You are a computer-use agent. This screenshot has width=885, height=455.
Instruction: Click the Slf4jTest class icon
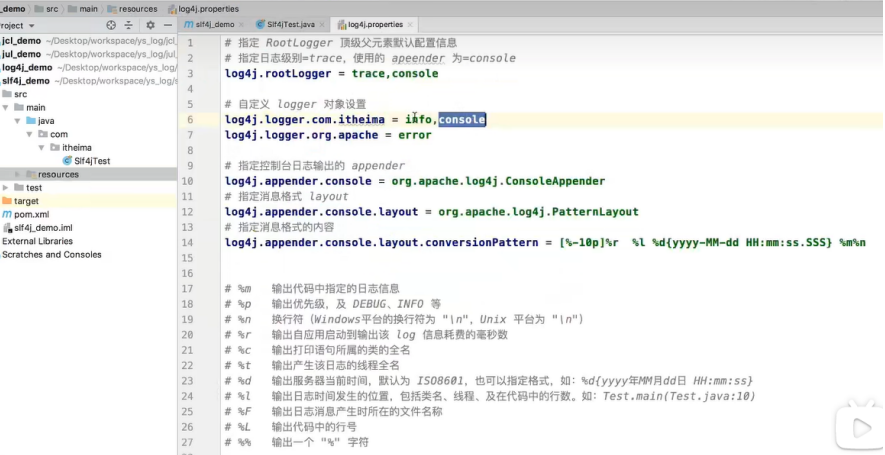[67, 161]
